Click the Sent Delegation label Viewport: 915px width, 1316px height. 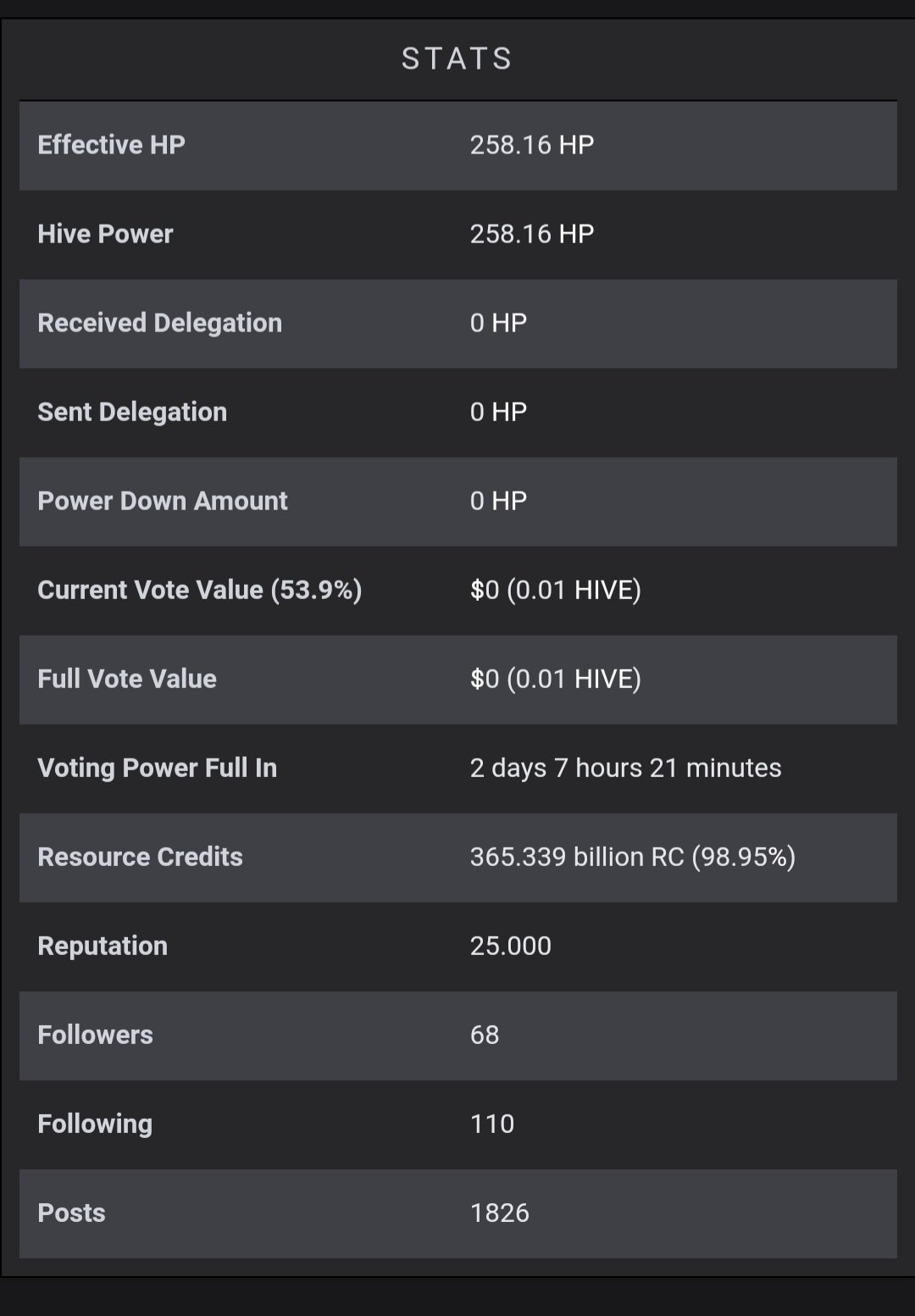pyautogui.click(x=132, y=412)
